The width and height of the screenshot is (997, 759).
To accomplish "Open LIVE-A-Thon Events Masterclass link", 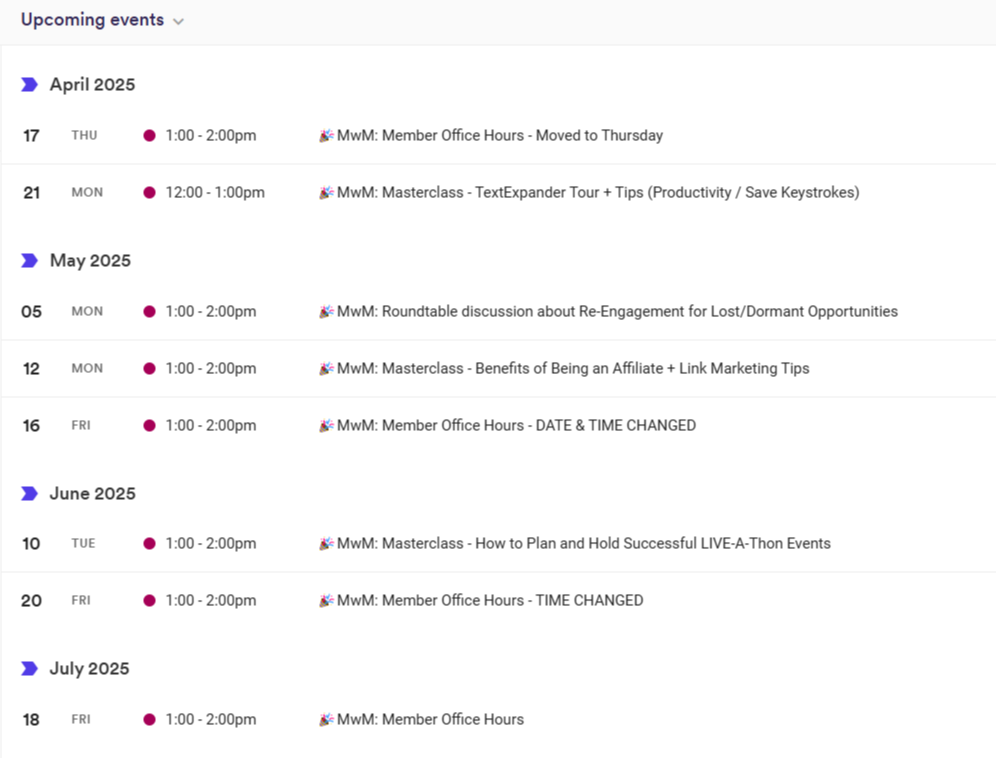I will pyautogui.click(x=584, y=544).
